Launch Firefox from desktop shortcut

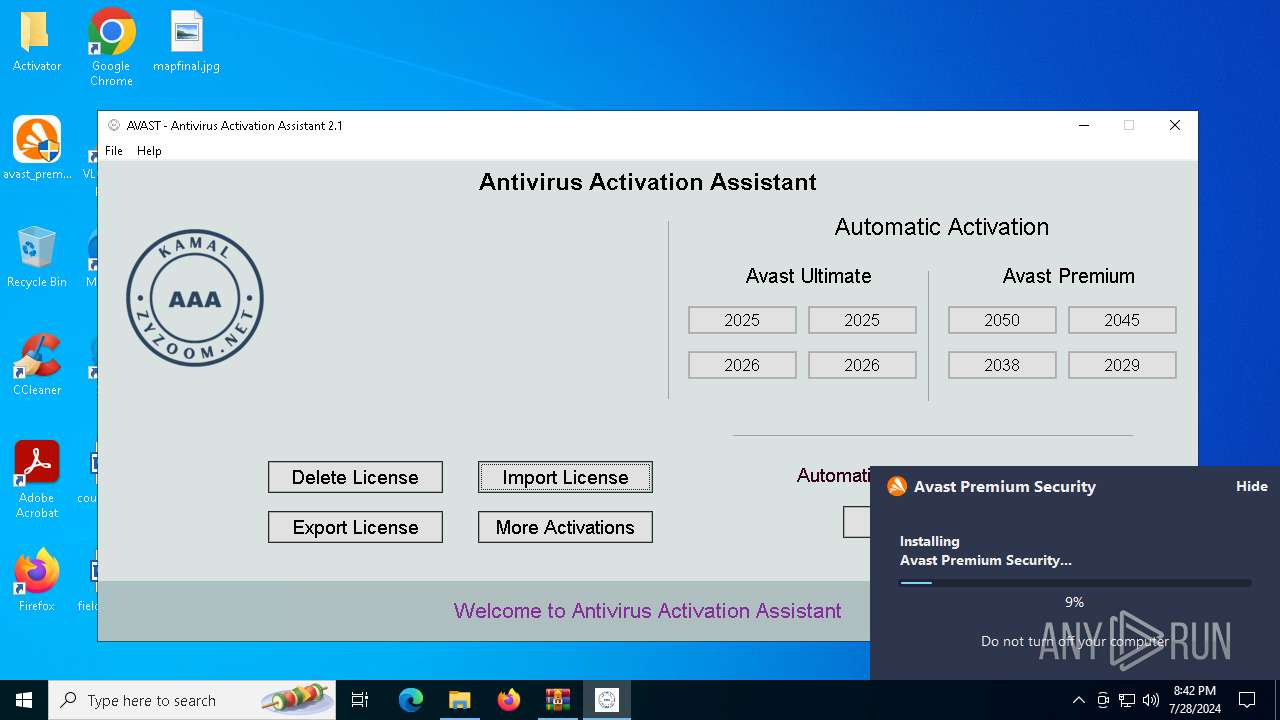[x=37, y=580]
